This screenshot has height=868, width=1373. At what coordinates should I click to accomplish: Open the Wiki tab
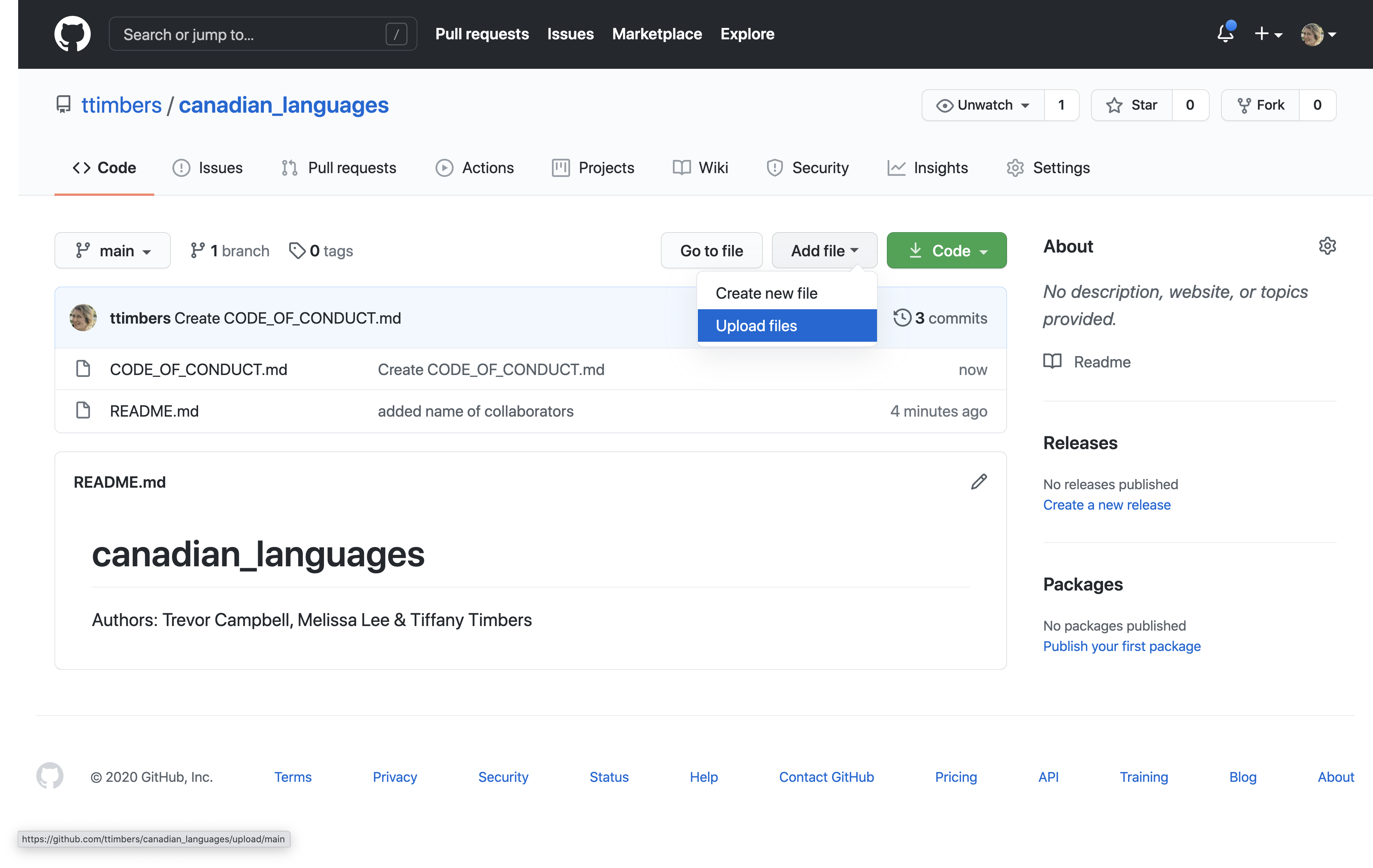(x=700, y=168)
